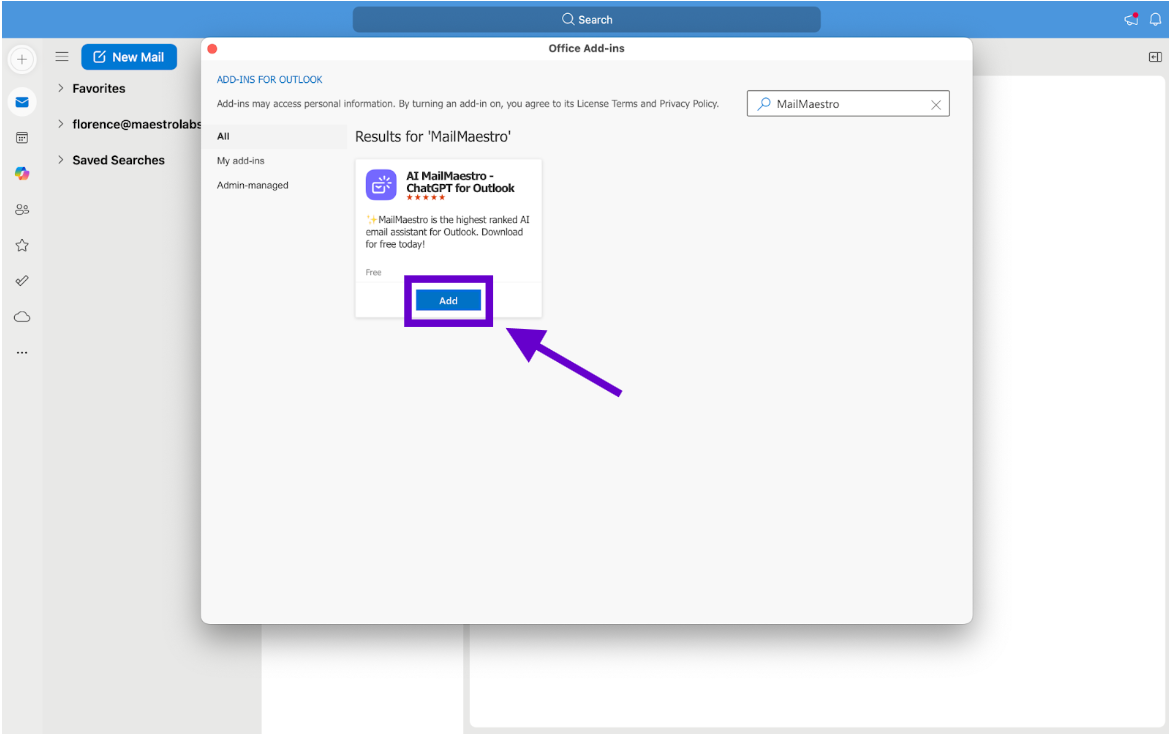
Task: Open the AI MailMaestro add-in icon
Action: (381, 185)
